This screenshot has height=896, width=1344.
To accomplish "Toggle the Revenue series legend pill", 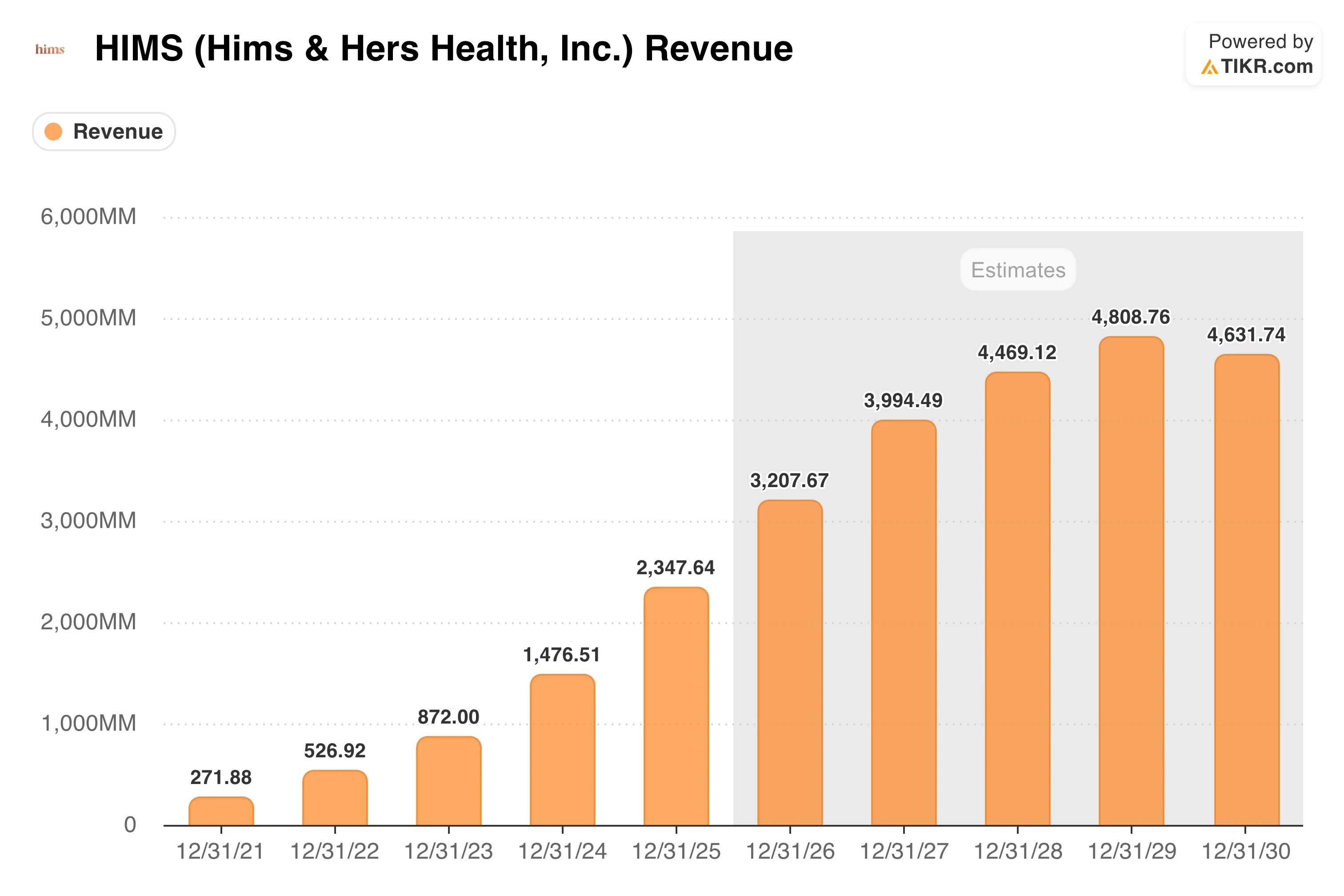I will 104,132.
